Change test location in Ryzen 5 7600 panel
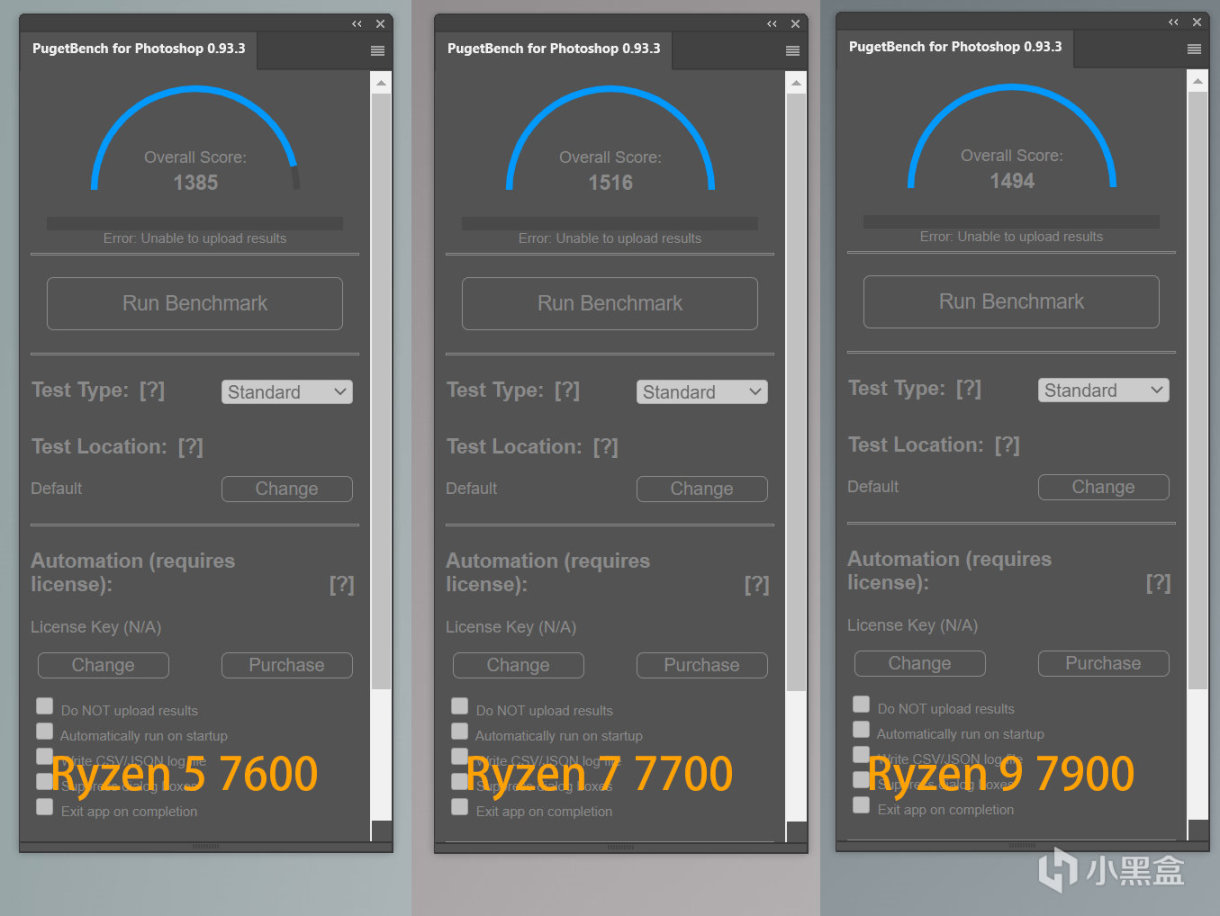 (x=287, y=489)
